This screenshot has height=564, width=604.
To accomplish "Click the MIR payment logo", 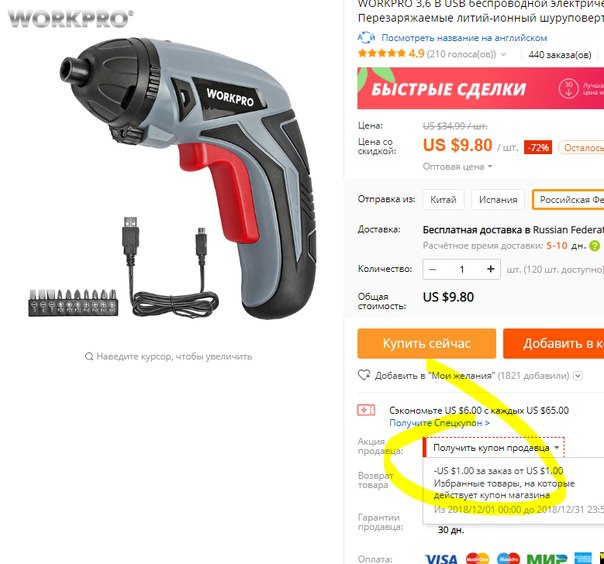I will [547, 559].
